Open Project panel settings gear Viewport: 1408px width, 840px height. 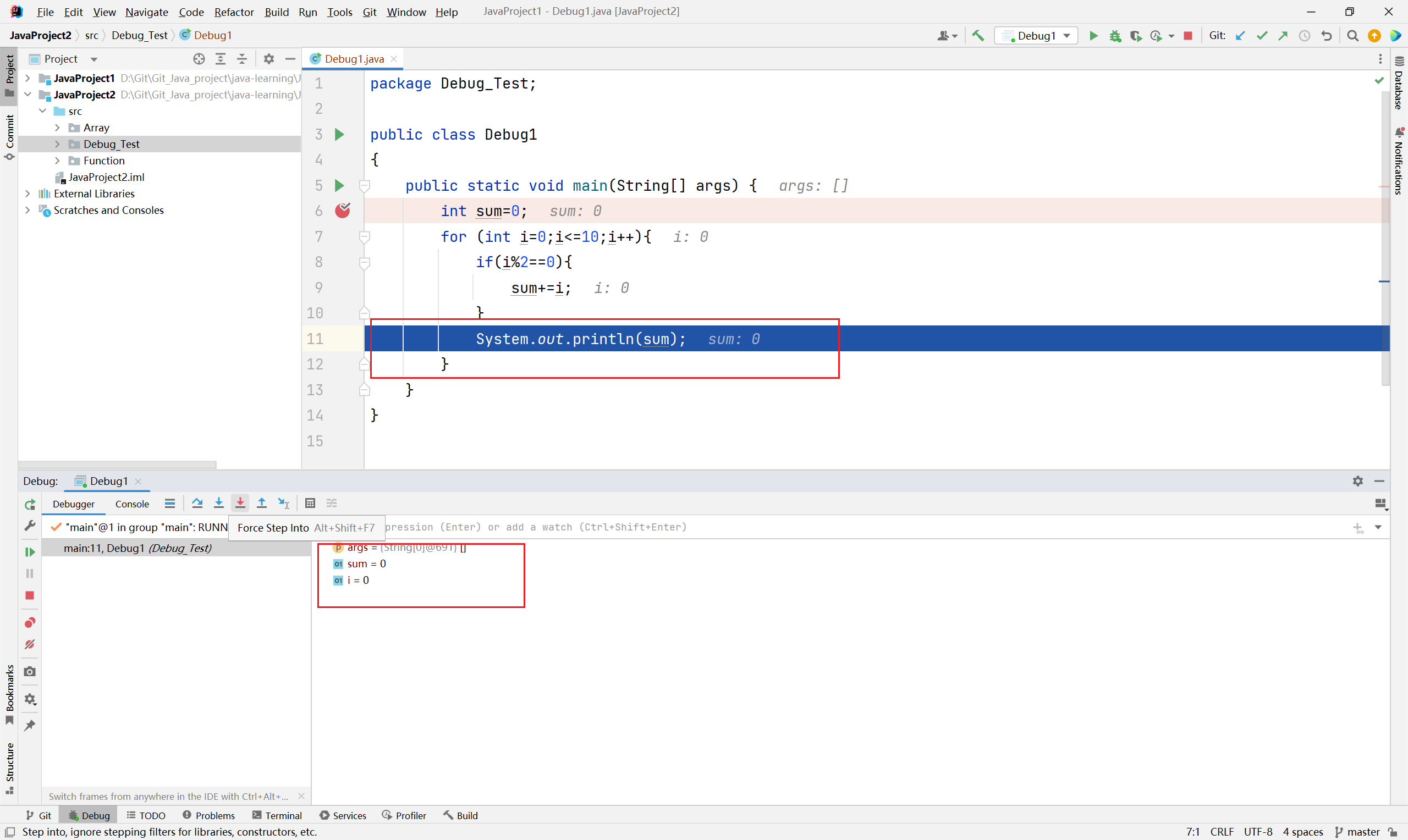[x=269, y=59]
